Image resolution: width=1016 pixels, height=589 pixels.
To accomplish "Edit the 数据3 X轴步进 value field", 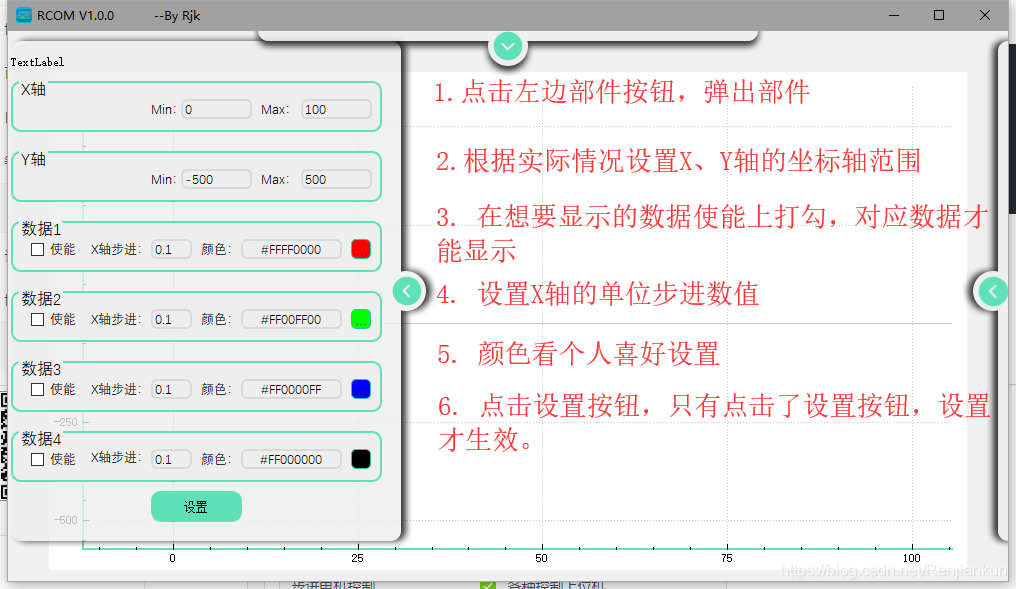I will click(171, 389).
